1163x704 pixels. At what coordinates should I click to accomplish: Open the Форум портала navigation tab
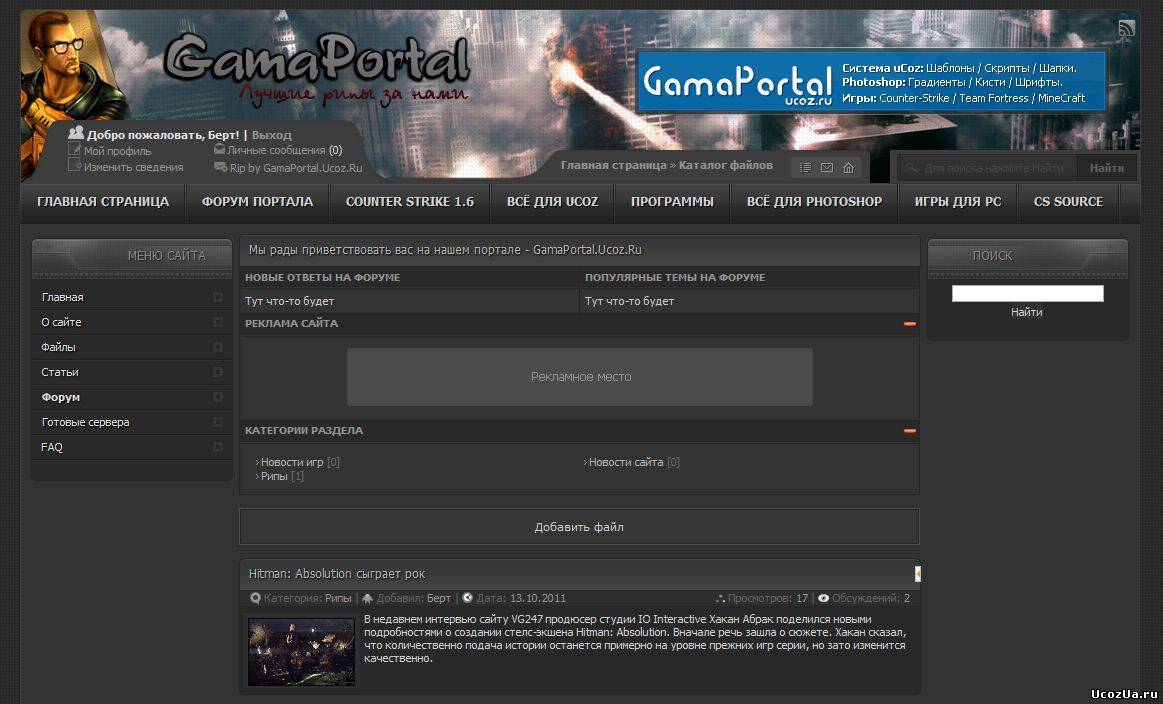[x=257, y=202]
